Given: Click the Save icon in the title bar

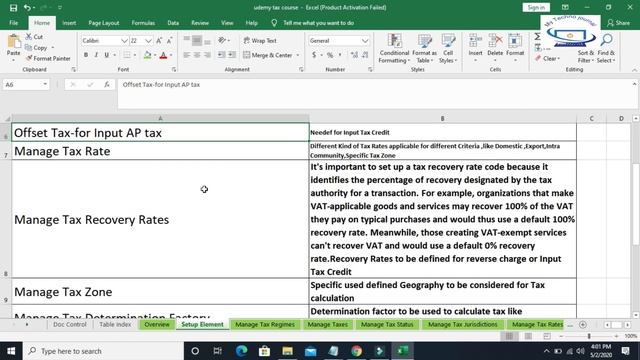Looking at the screenshot, I should click(13, 7).
